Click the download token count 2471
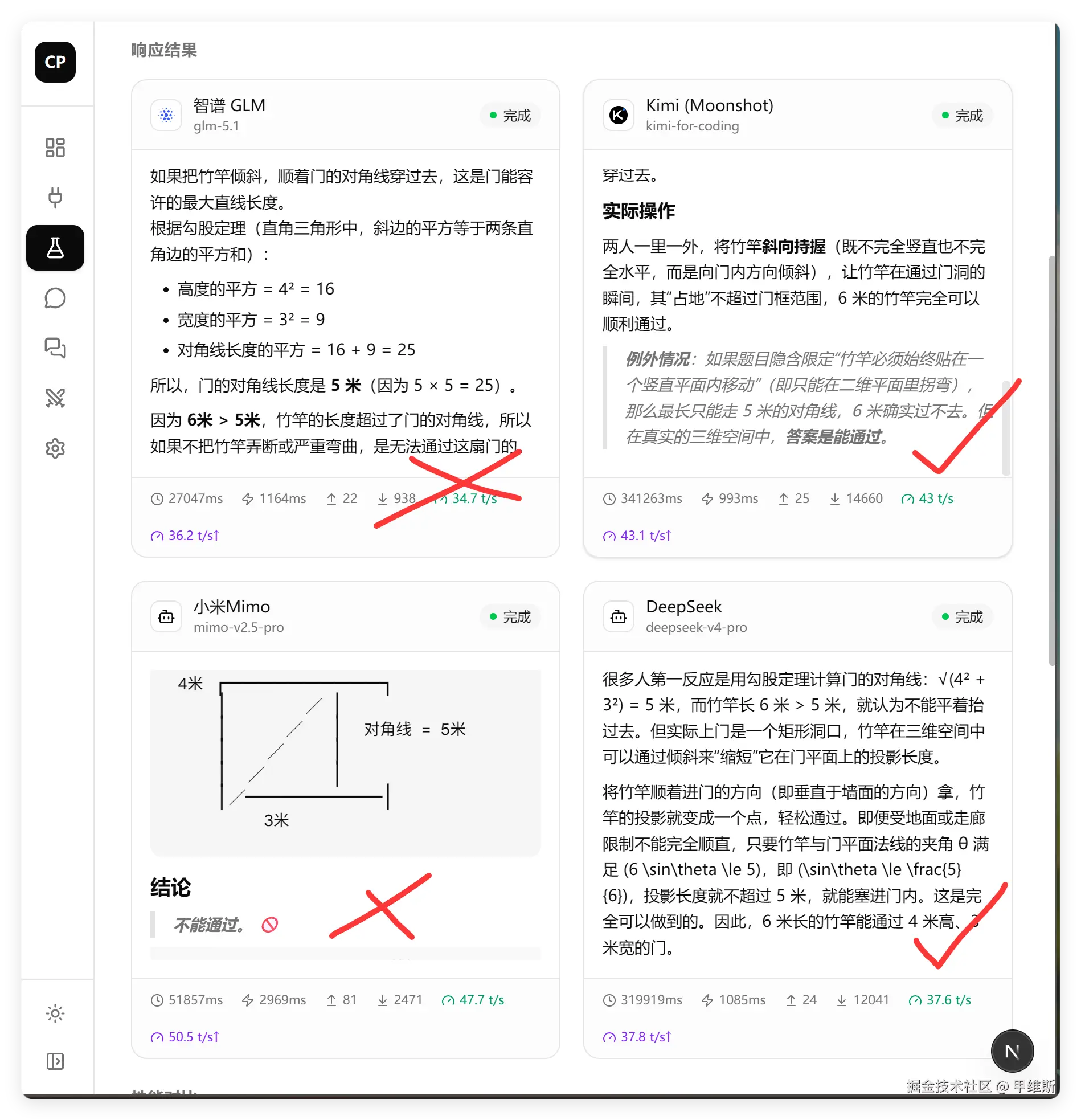The width and height of the screenshot is (1081, 1120). pyautogui.click(x=408, y=1000)
